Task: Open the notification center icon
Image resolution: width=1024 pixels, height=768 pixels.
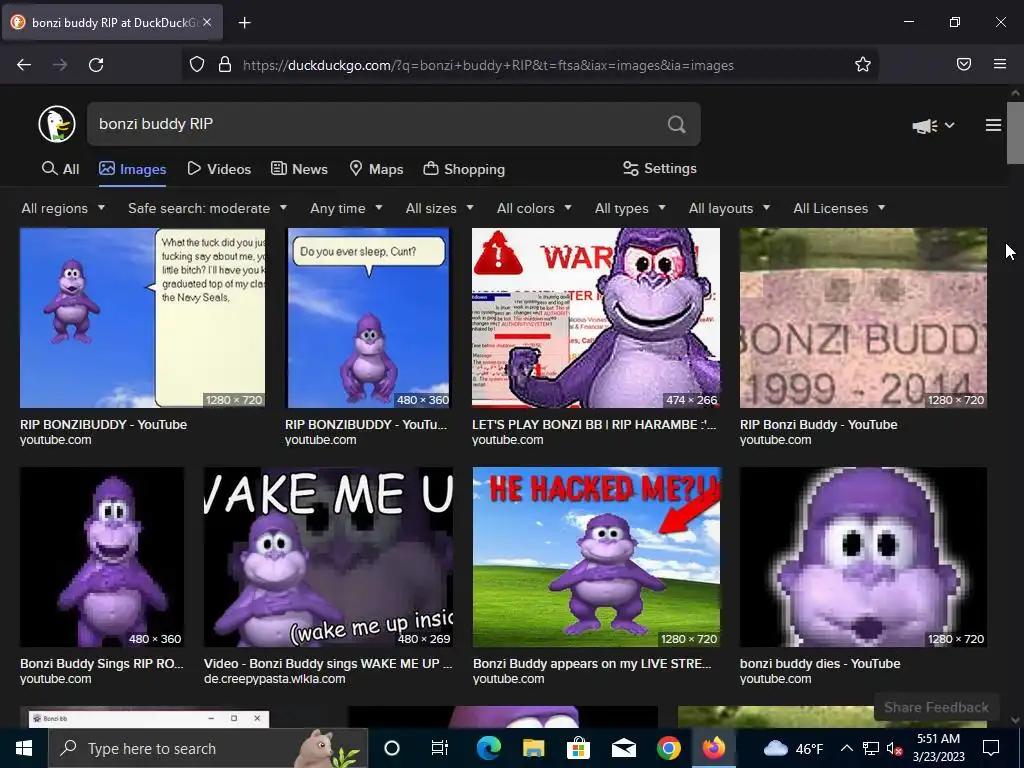Action: click(x=991, y=748)
